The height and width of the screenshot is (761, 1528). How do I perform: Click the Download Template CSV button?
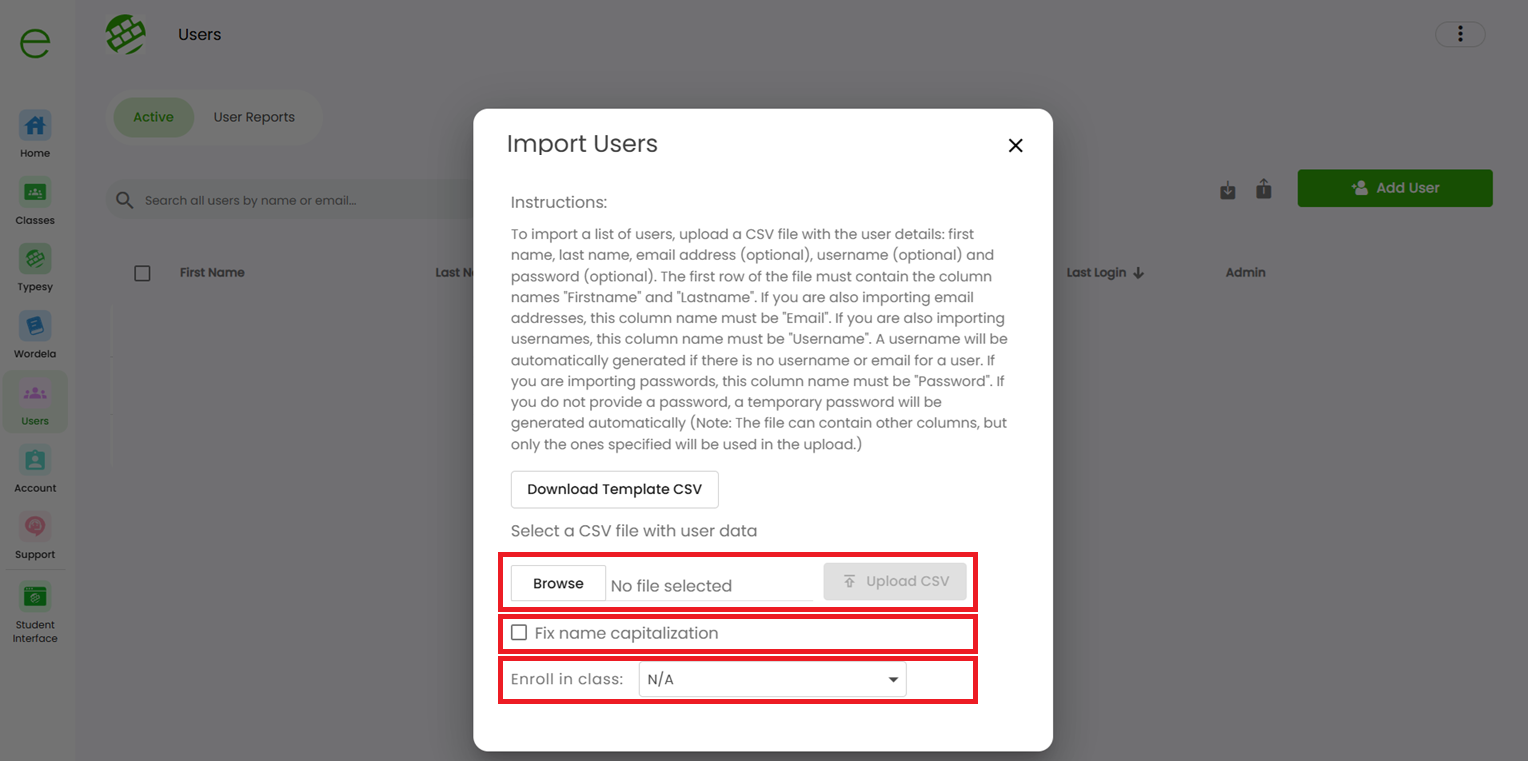(615, 489)
